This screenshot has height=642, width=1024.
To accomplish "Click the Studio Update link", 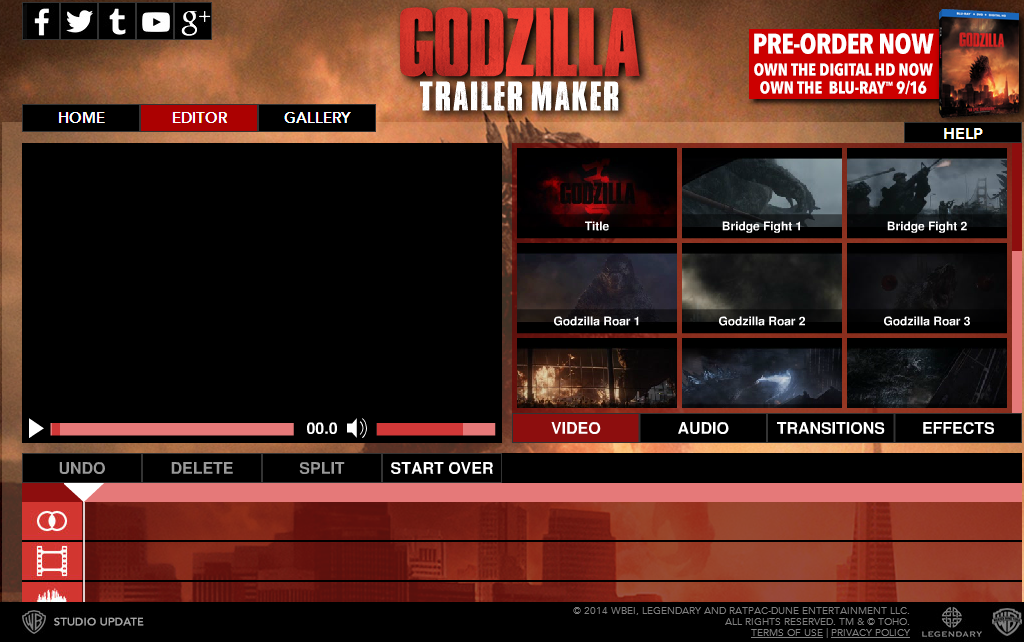I will [x=99, y=622].
